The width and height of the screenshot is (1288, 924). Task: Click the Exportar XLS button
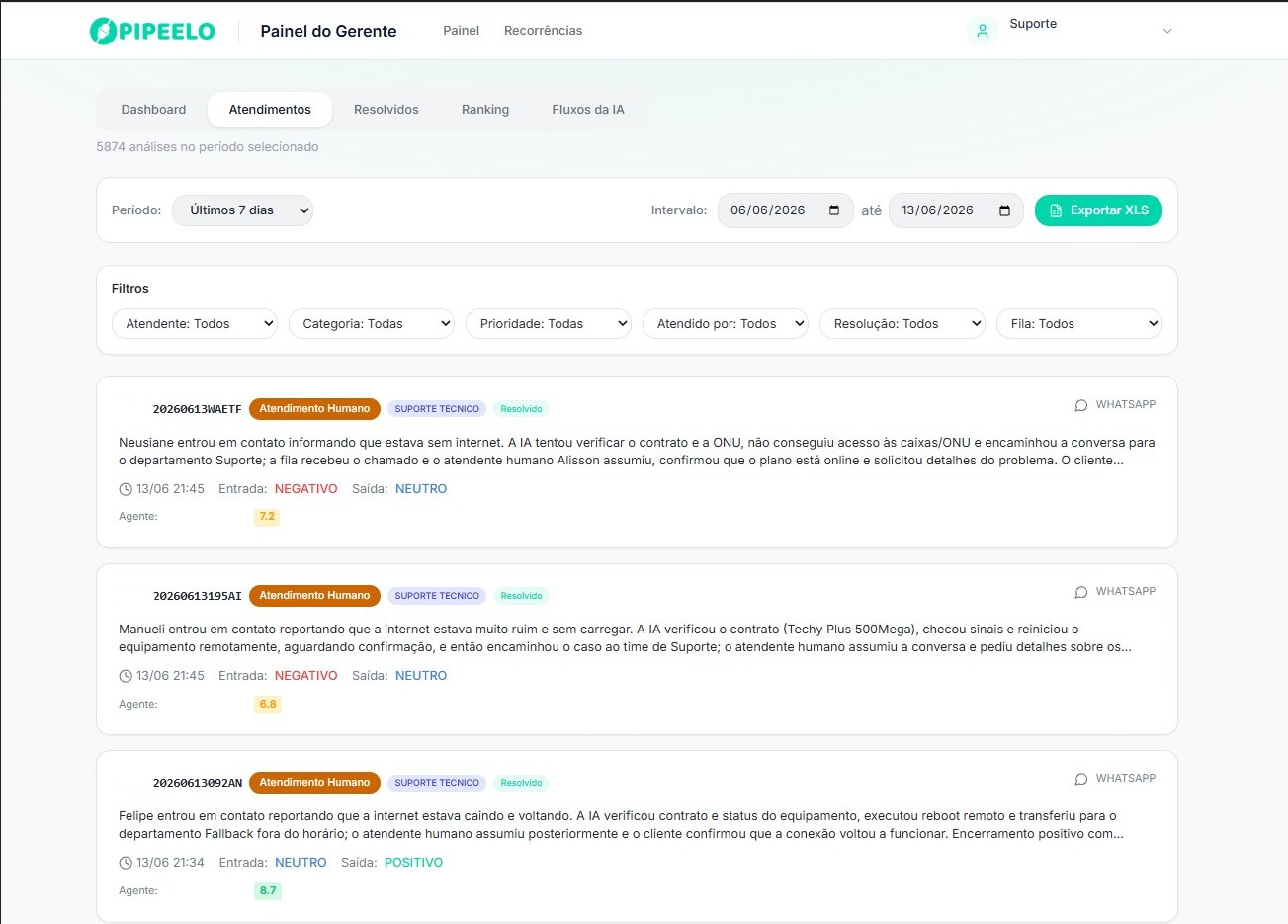coord(1098,210)
